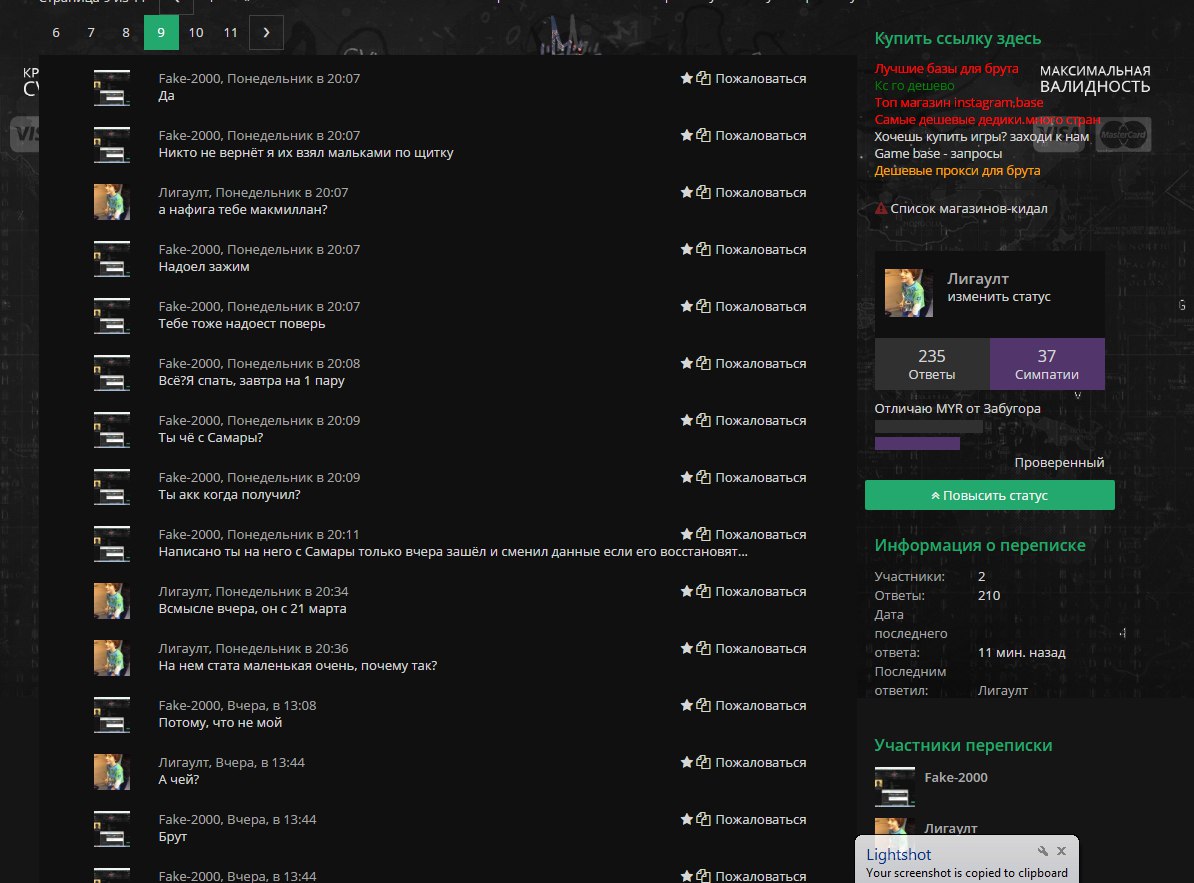This screenshot has height=883, width=1194.
Task: Copy icon on "Тебе тоже надоест поверь"
Action: pyautogui.click(x=704, y=306)
